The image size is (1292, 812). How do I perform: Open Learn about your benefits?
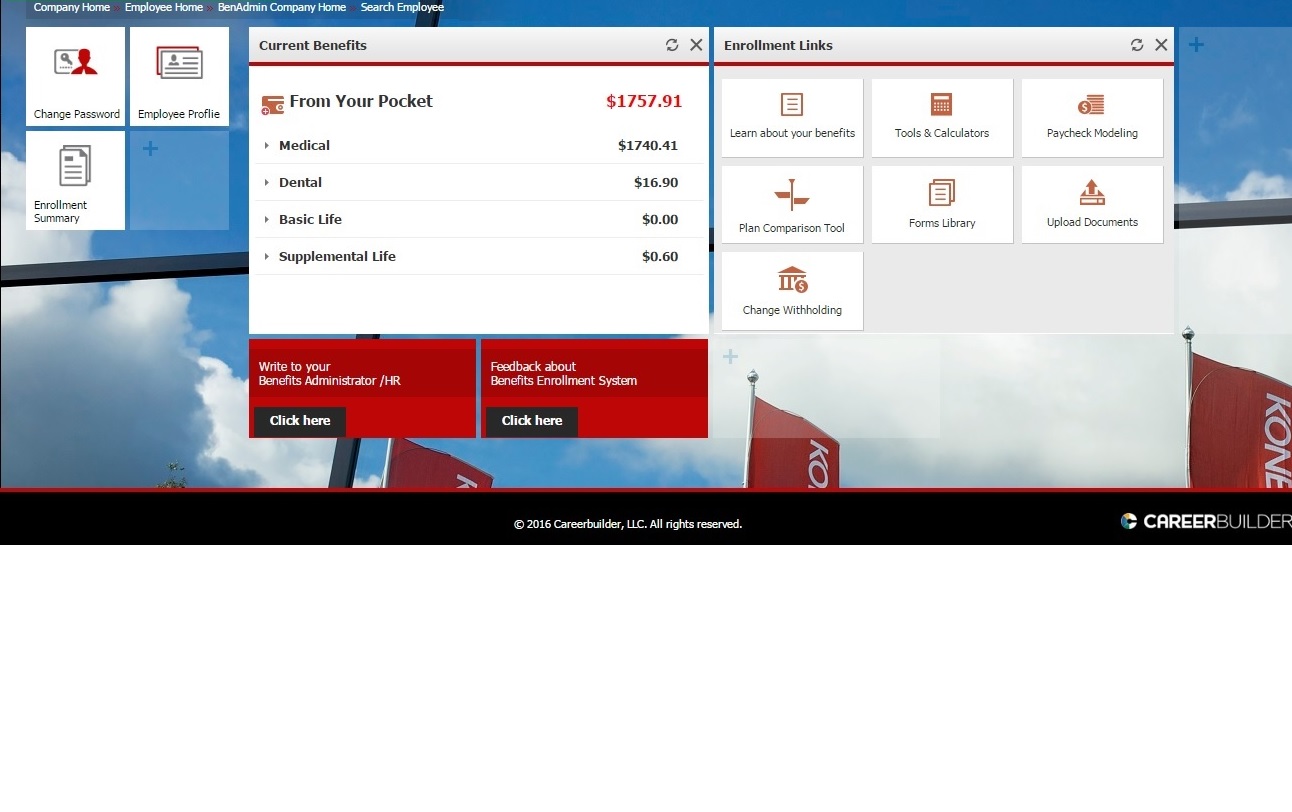[792, 118]
